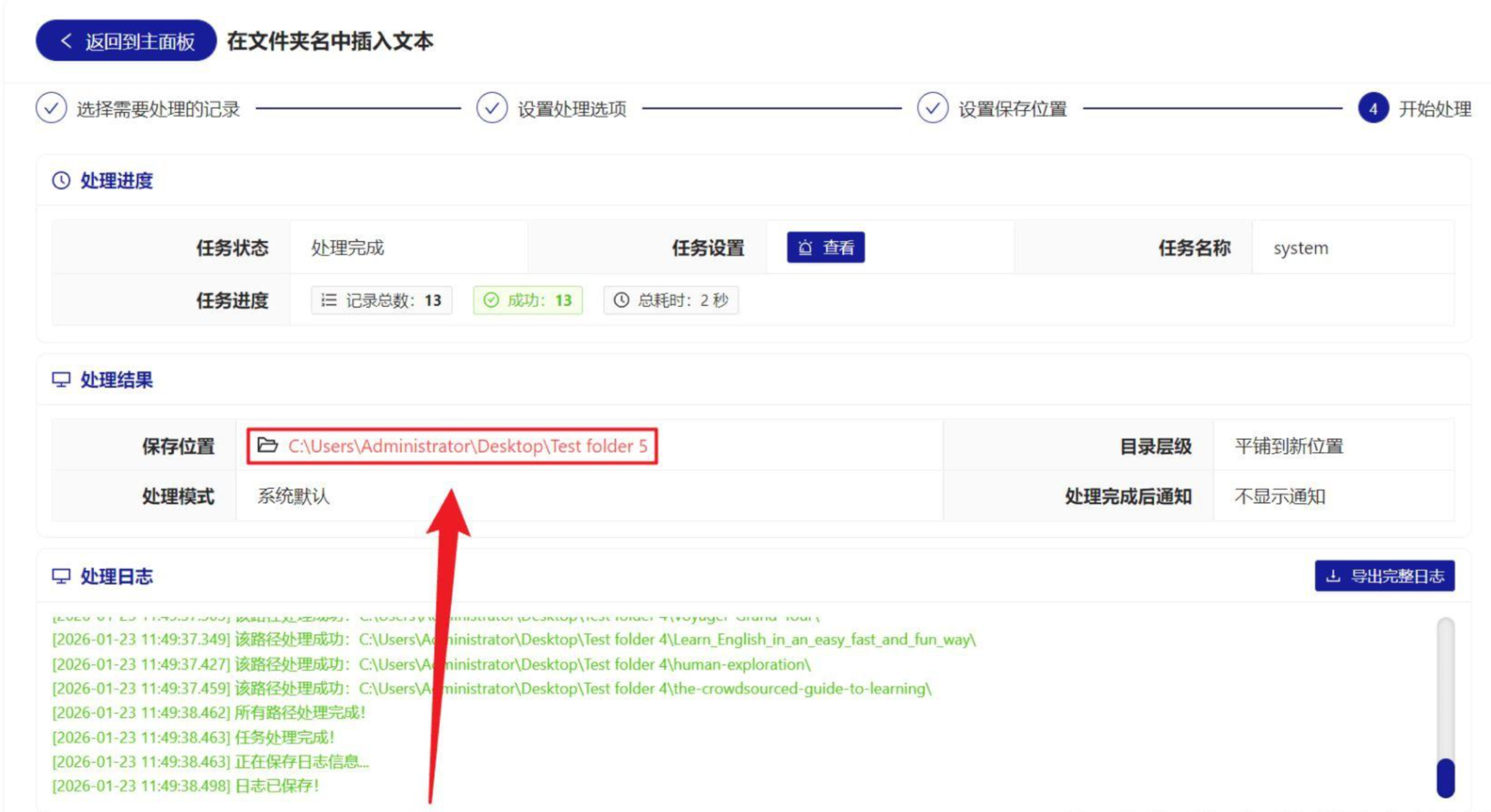Click the 系统默认 processing mode value
The image size is (1491, 812).
pos(293,496)
